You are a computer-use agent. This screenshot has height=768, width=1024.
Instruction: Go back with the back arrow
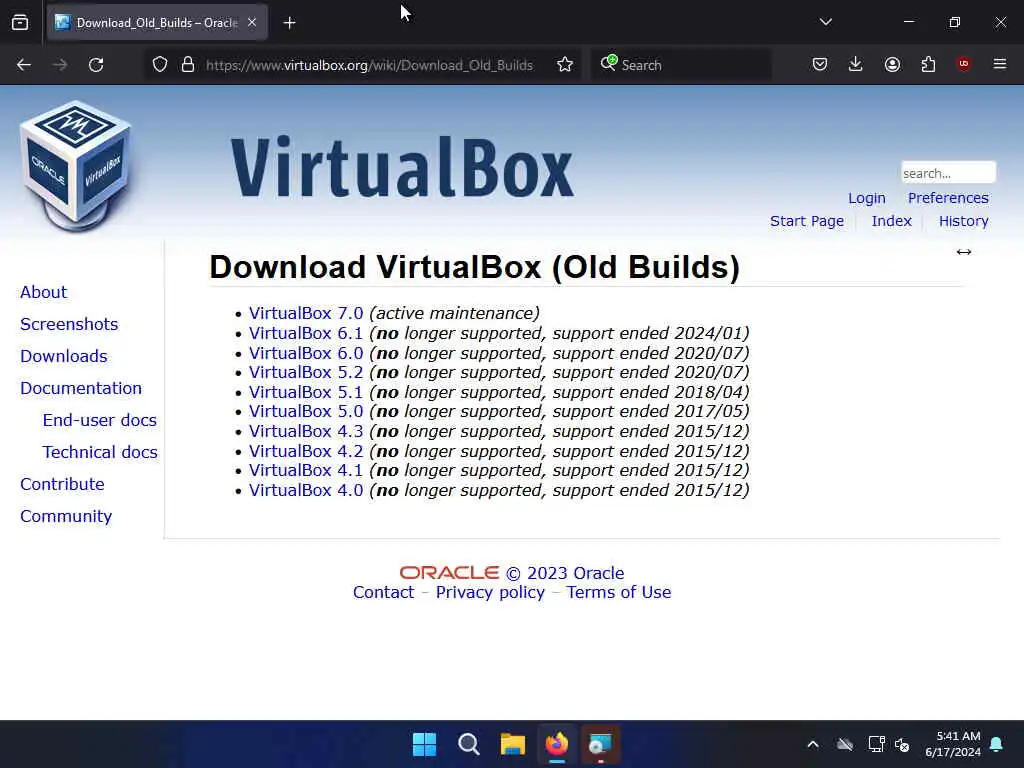24,65
